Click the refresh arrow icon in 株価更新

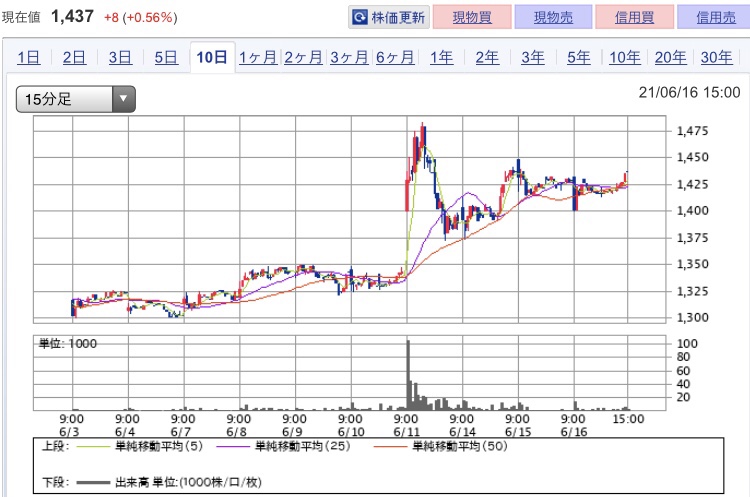click(x=360, y=18)
